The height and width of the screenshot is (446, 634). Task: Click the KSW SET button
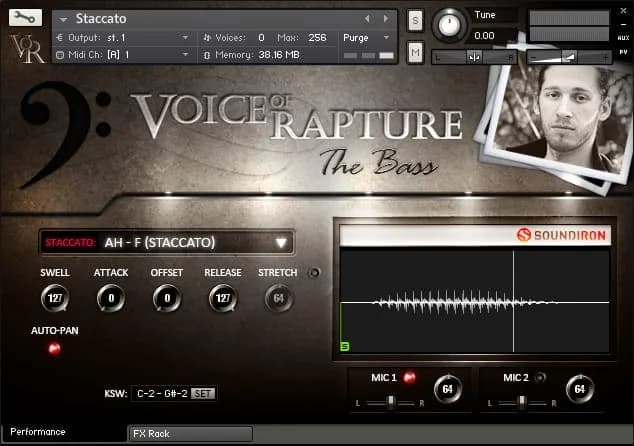[x=203, y=393]
